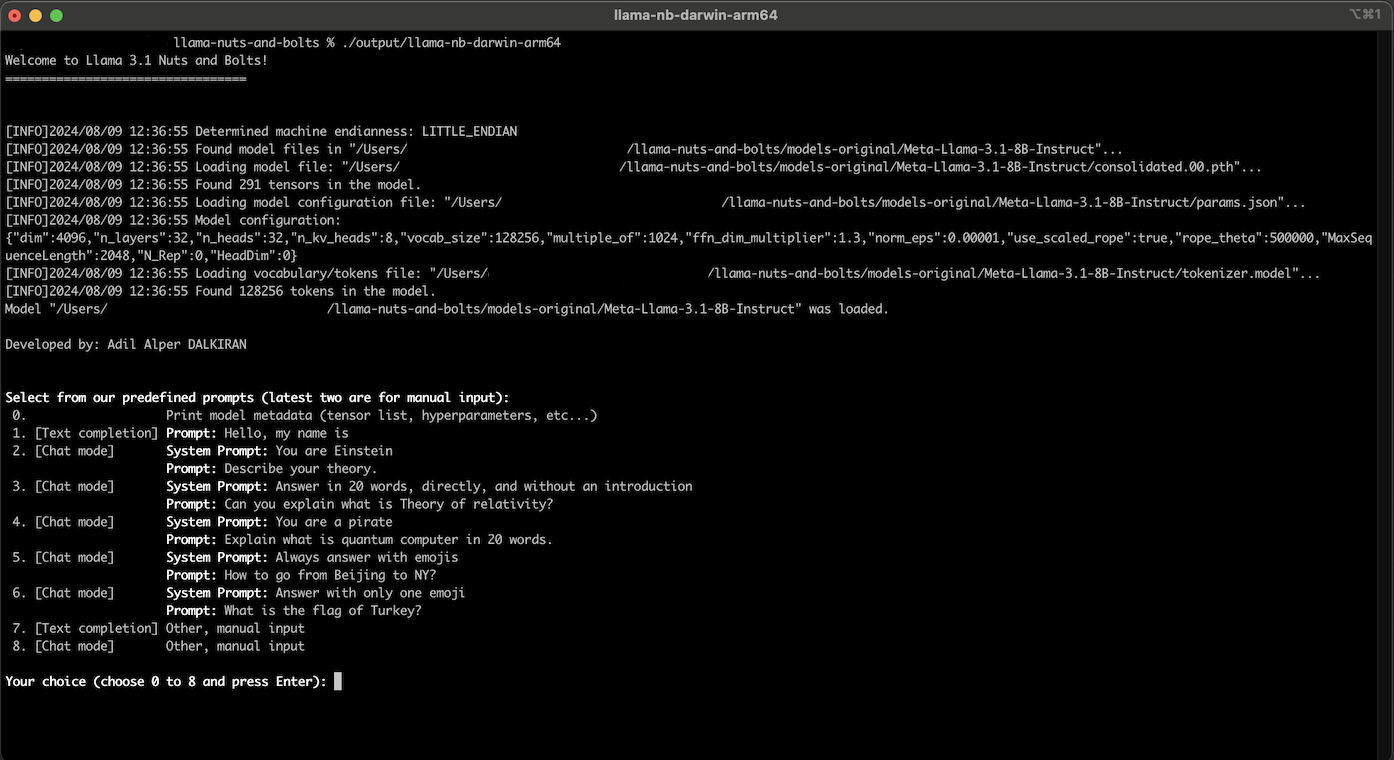
Task: Click the terminal cursor after 'Your choice' prompt
Action: tap(338, 681)
